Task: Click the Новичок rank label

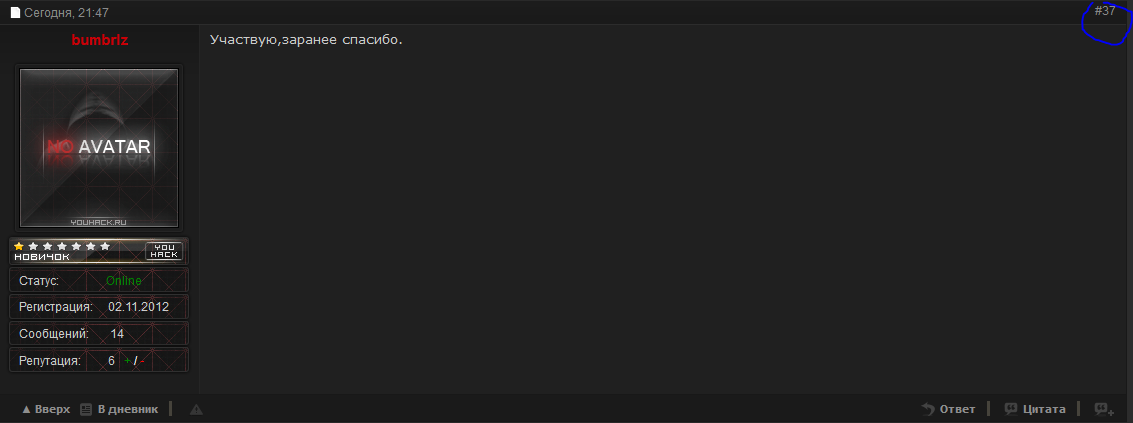Action: pos(42,257)
